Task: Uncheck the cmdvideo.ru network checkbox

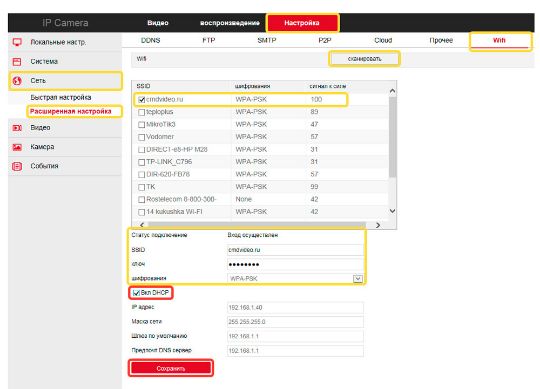Action: pos(141,100)
